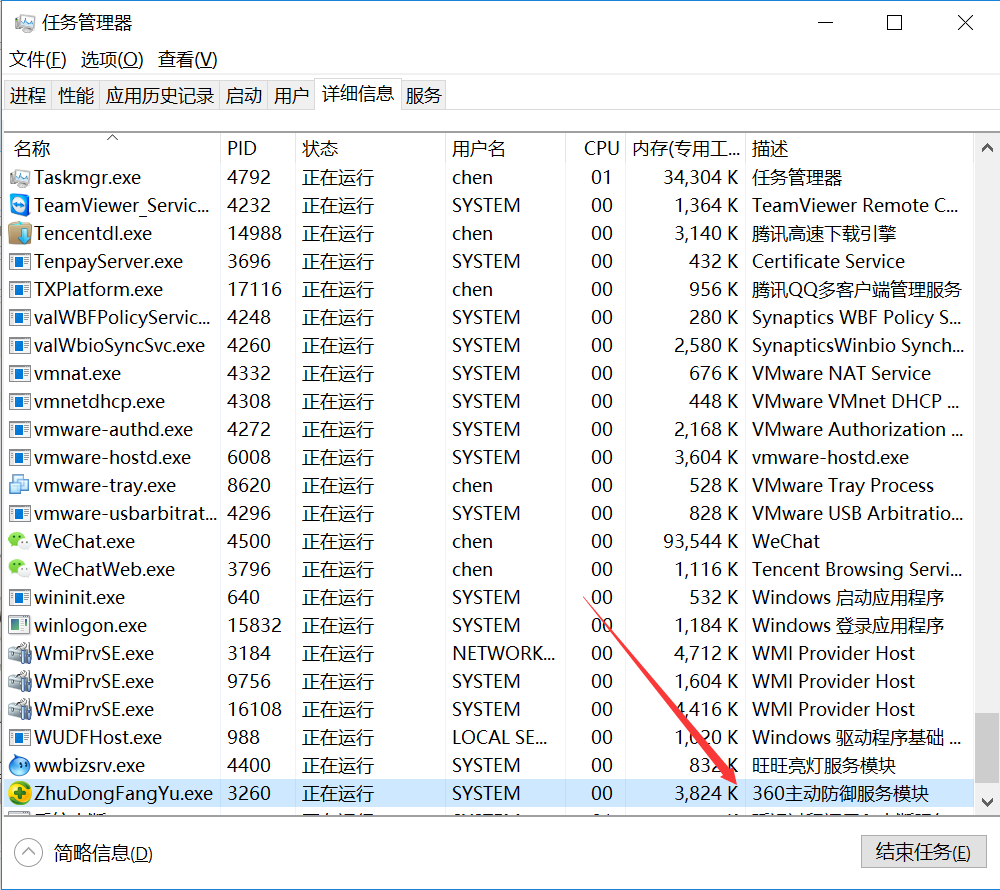
Task: Click the wwbizsrv.exe blue icon
Action: (20, 765)
